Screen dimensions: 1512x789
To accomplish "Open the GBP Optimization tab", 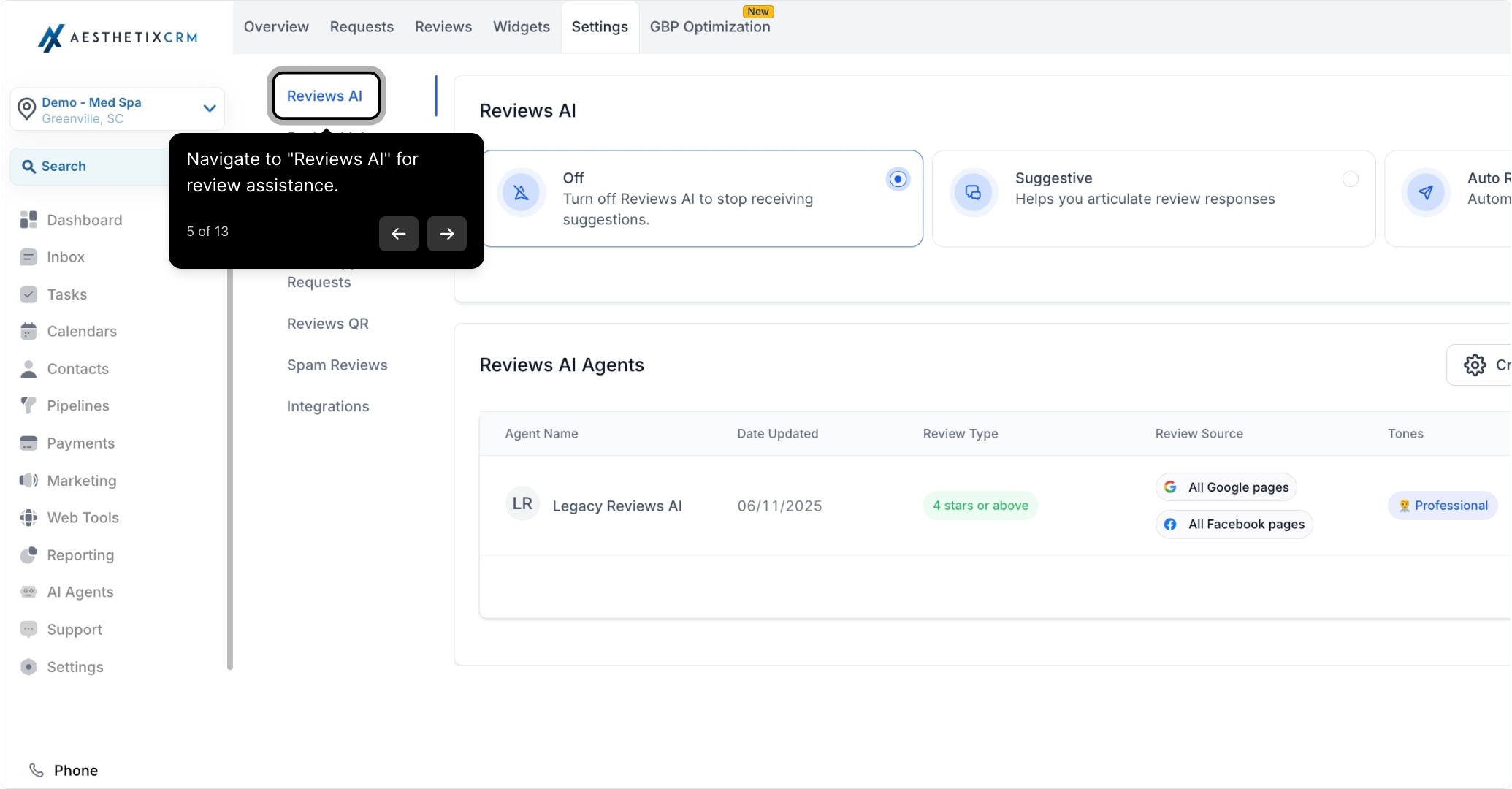I will (710, 27).
